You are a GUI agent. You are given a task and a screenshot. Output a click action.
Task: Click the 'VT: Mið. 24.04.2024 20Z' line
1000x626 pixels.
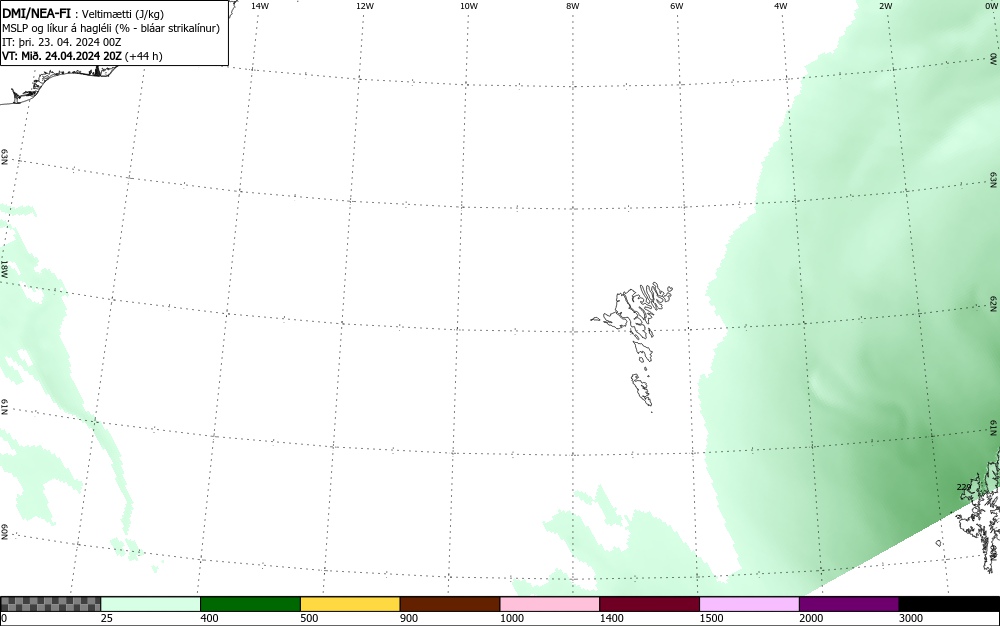[x=62, y=56]
